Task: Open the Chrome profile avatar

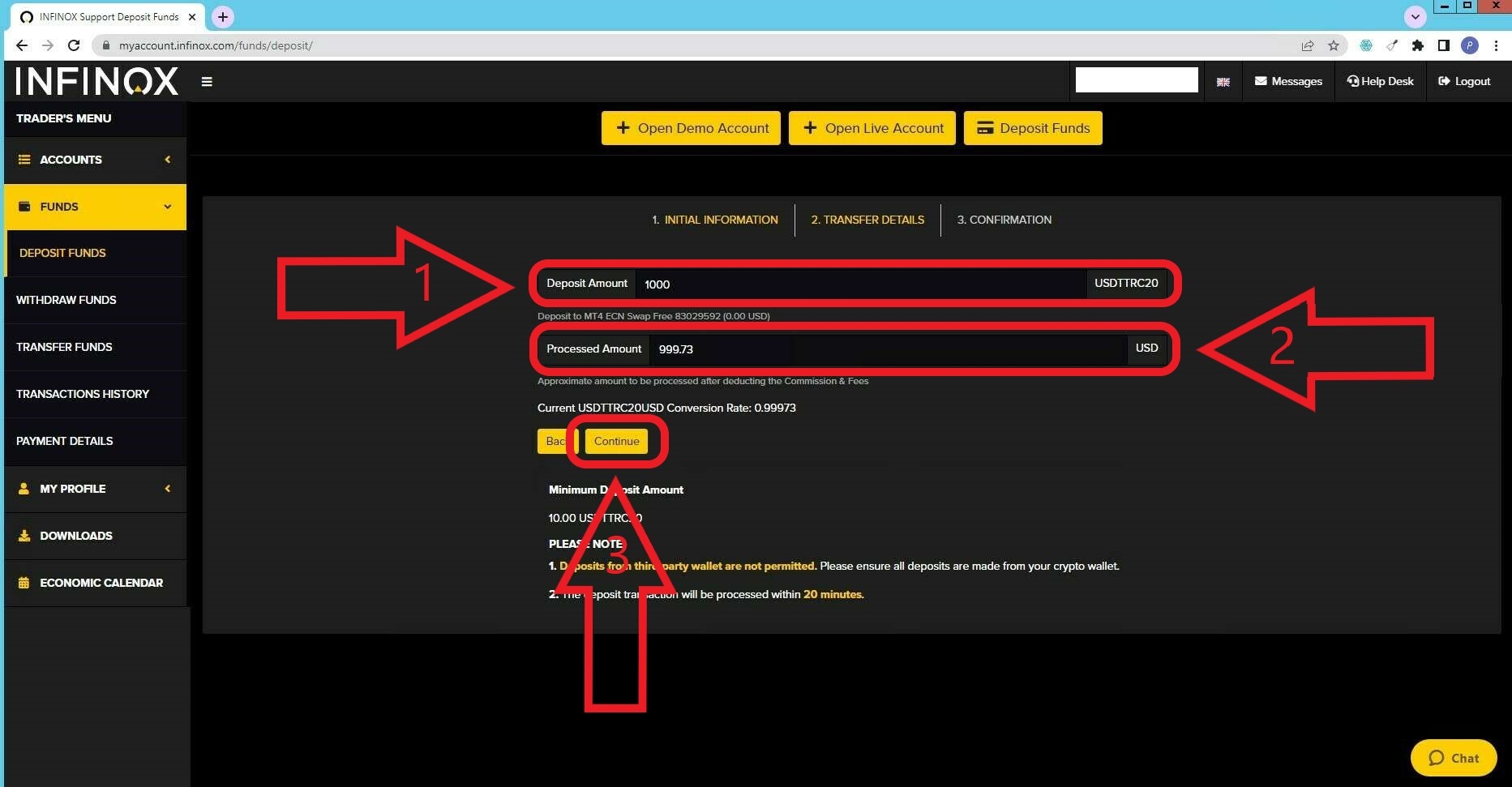Action: coord(1470,45)
